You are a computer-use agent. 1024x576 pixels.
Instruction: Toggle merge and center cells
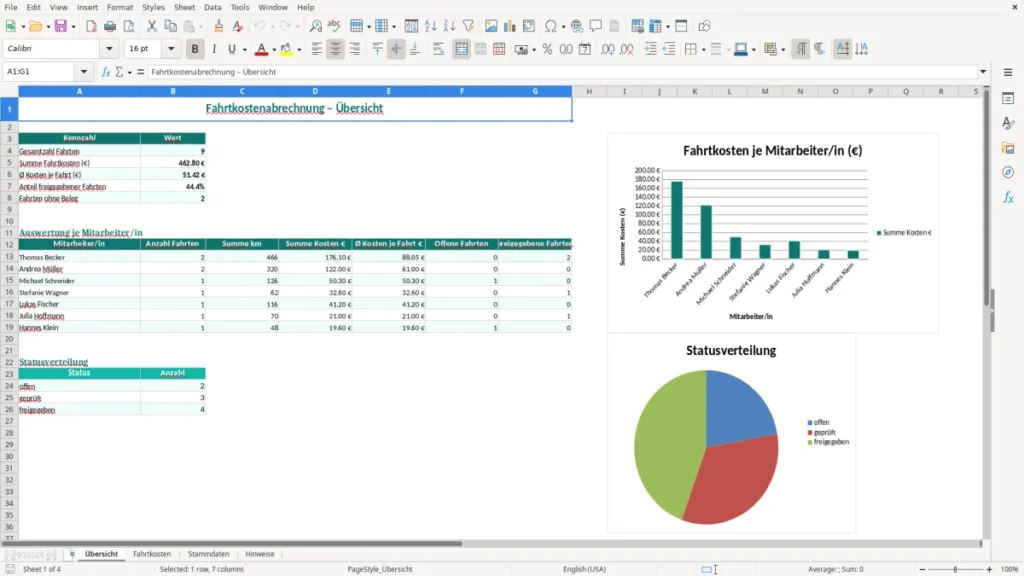tap(461, 49)
